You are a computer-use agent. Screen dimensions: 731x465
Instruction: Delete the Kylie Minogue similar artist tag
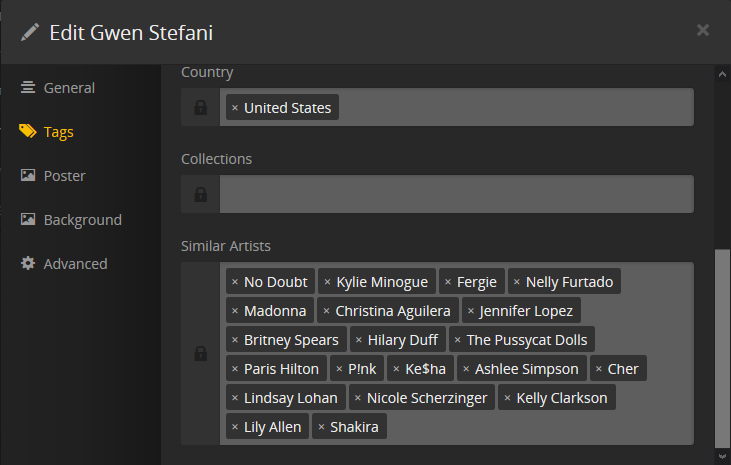click(327, 282)
